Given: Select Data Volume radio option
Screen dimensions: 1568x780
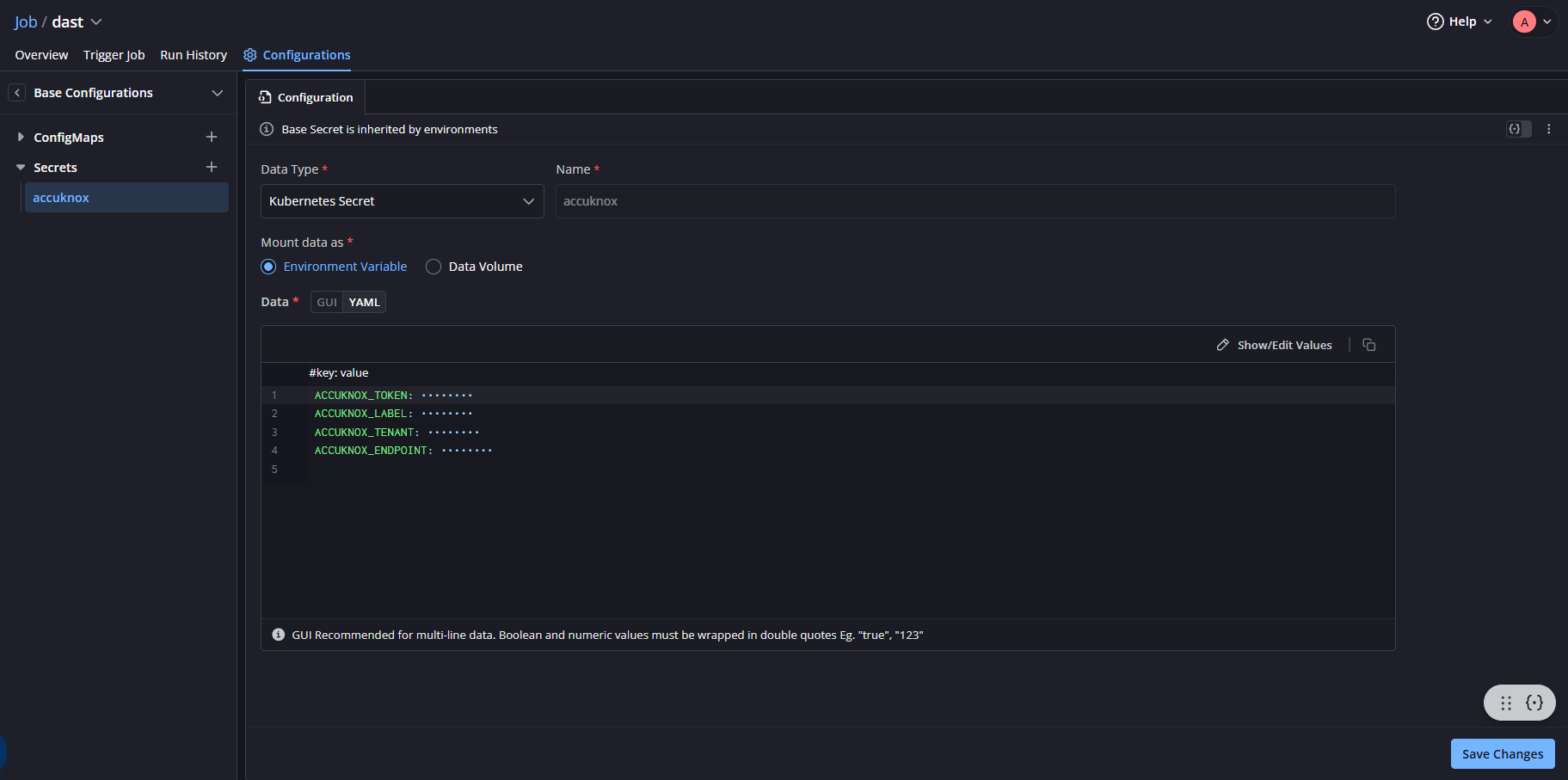Looking at the screenshot, I should (434, 267).
